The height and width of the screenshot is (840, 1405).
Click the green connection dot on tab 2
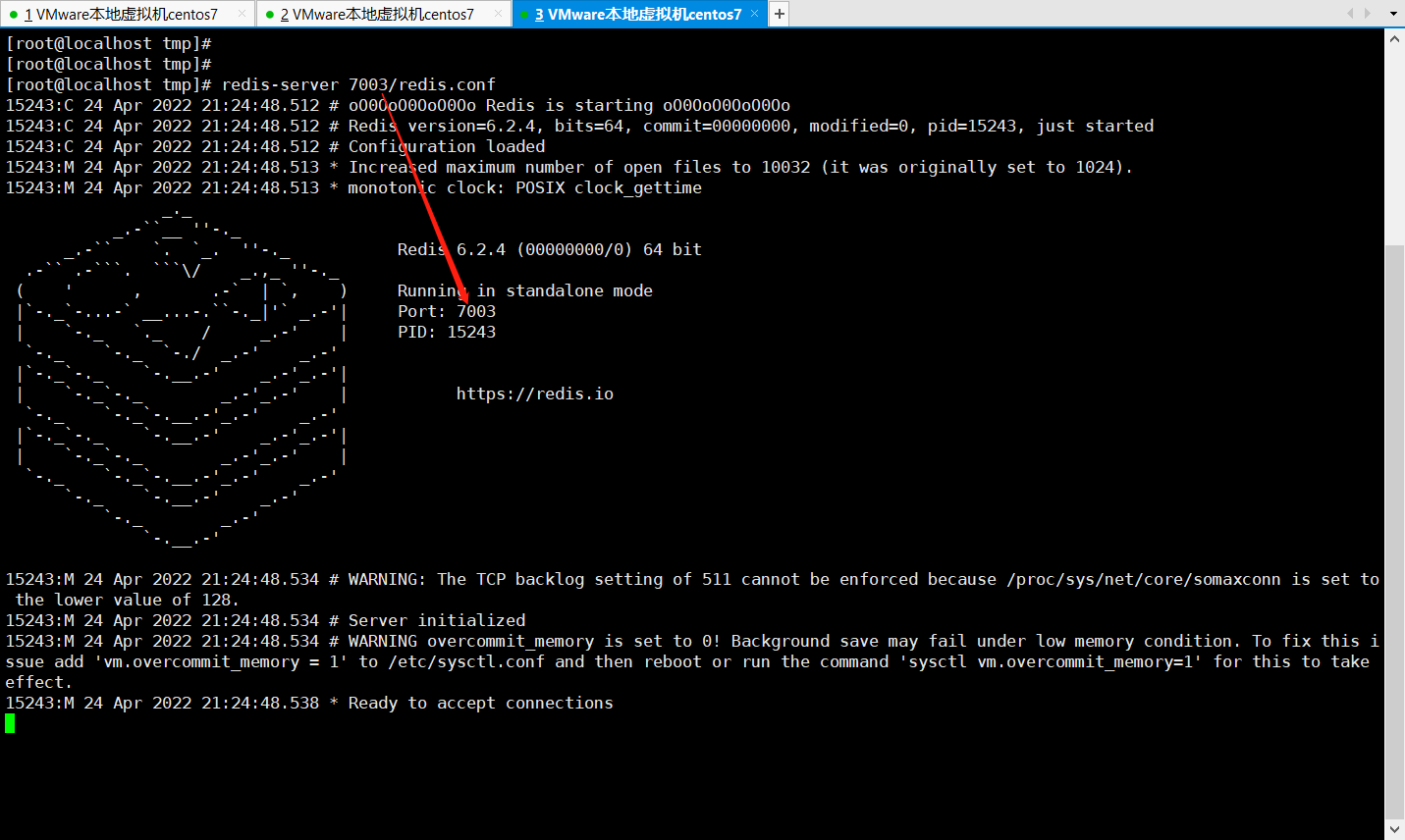point(270,15)
